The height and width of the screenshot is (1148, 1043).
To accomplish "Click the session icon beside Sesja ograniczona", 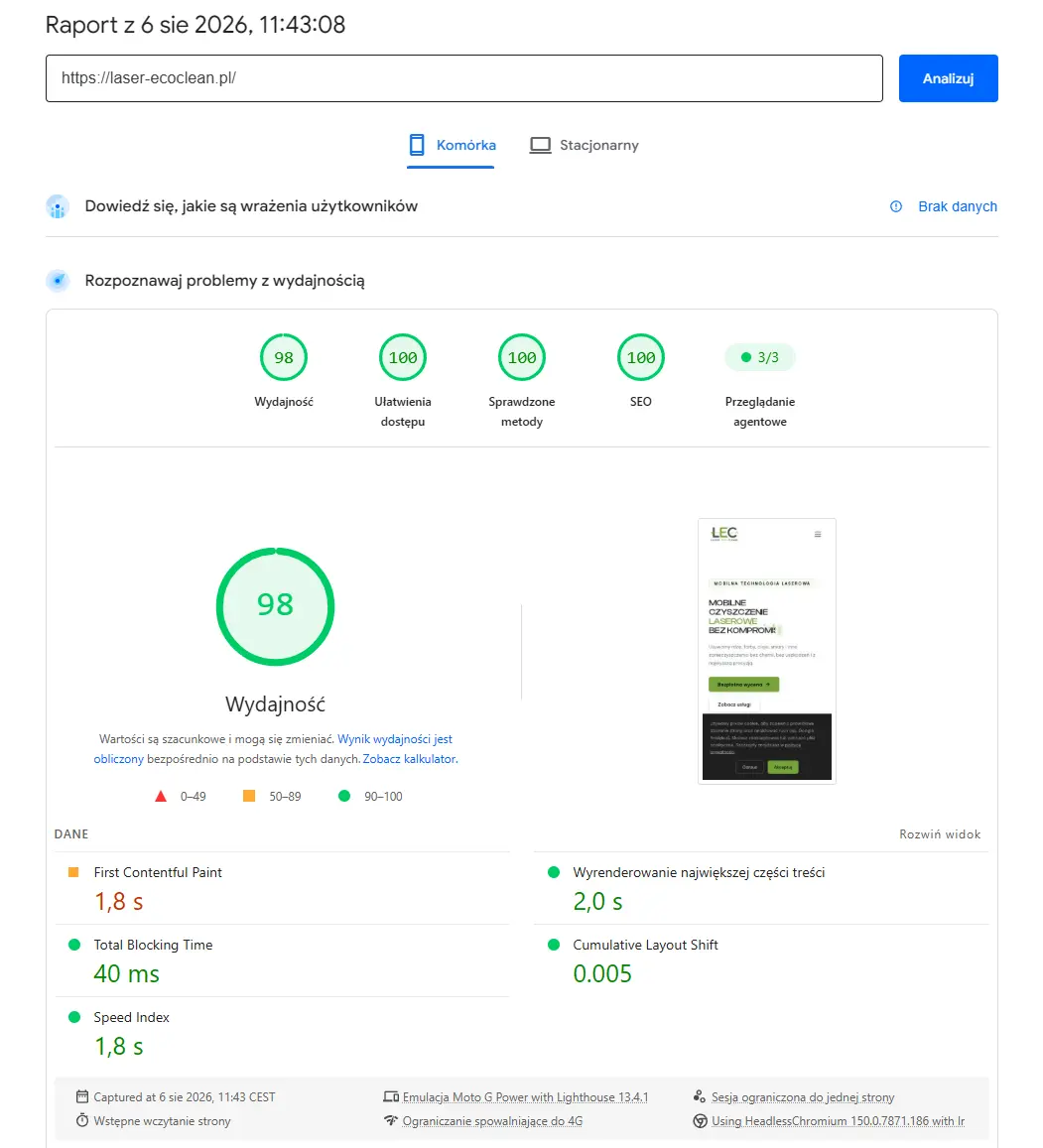I will pos(700,1096).
